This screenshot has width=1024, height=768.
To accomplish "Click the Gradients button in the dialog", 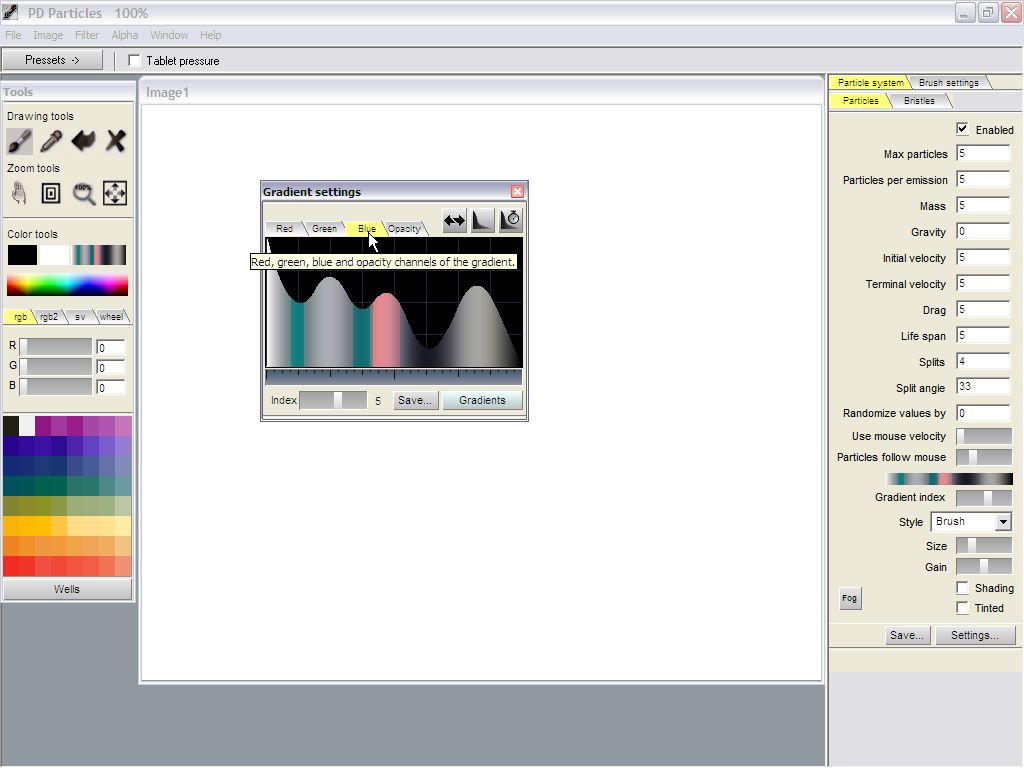I will [482, 400].
